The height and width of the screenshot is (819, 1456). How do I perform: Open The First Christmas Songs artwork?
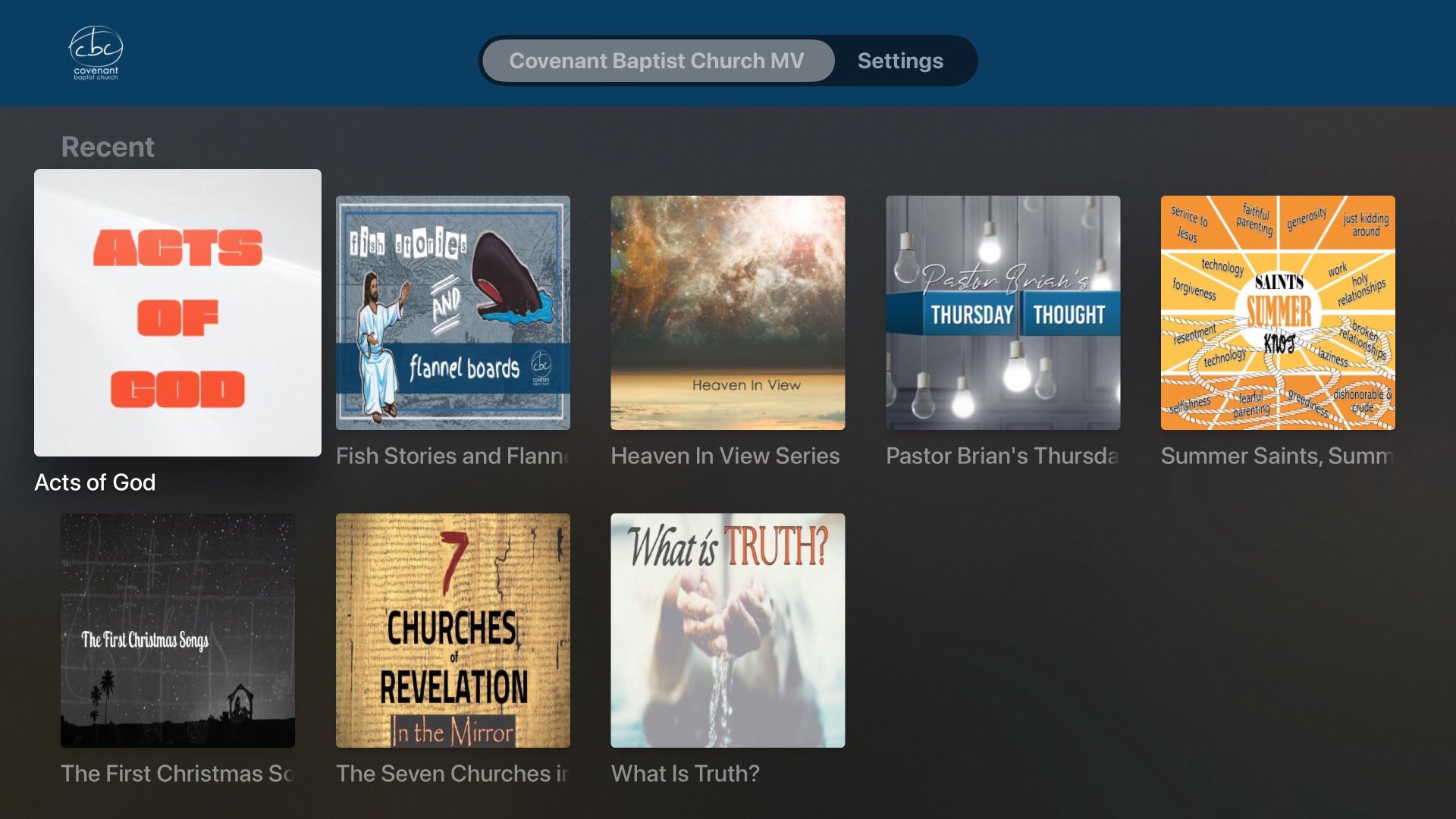177,630
